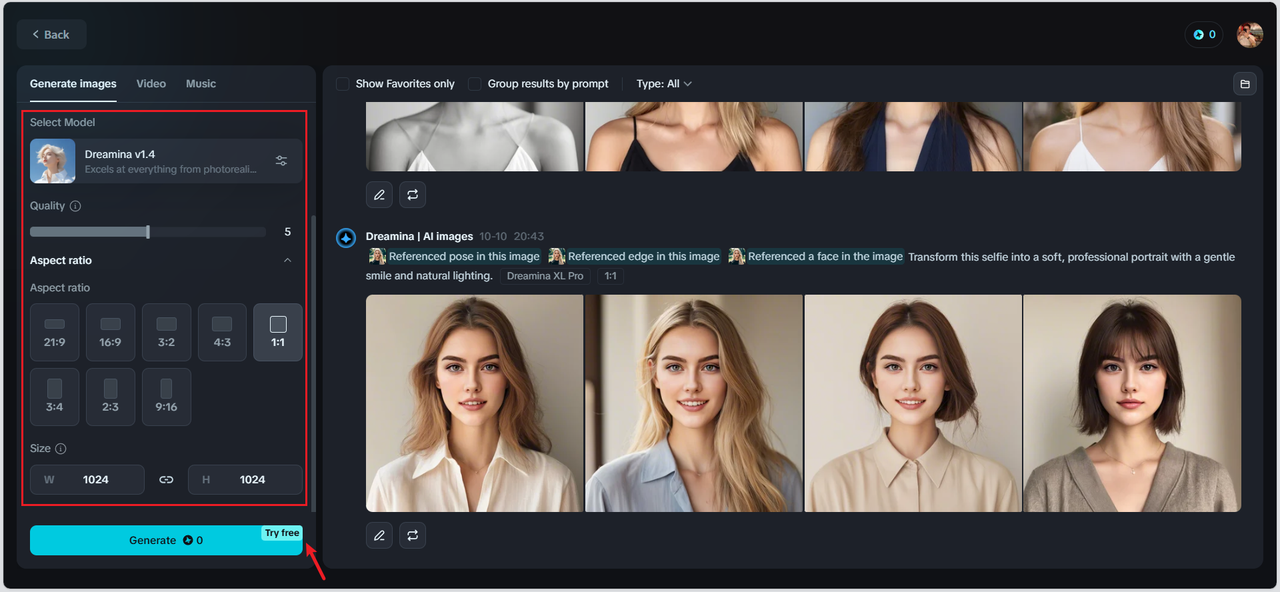Select the 21:9 aspect ratio
Viewport: 1280px width, 592px height.
(x=55, y=332)
